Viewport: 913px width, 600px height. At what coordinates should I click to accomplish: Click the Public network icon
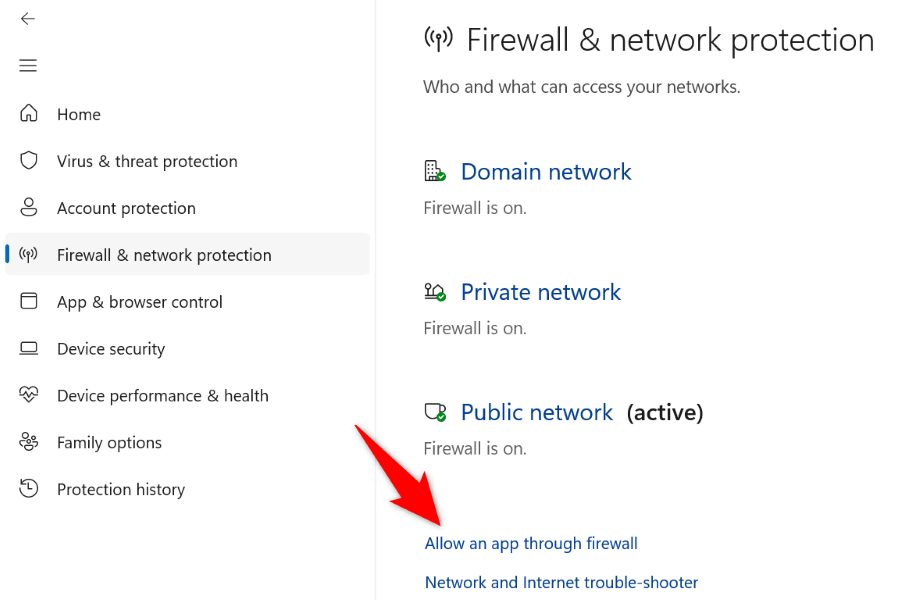[x=434, y=413]
